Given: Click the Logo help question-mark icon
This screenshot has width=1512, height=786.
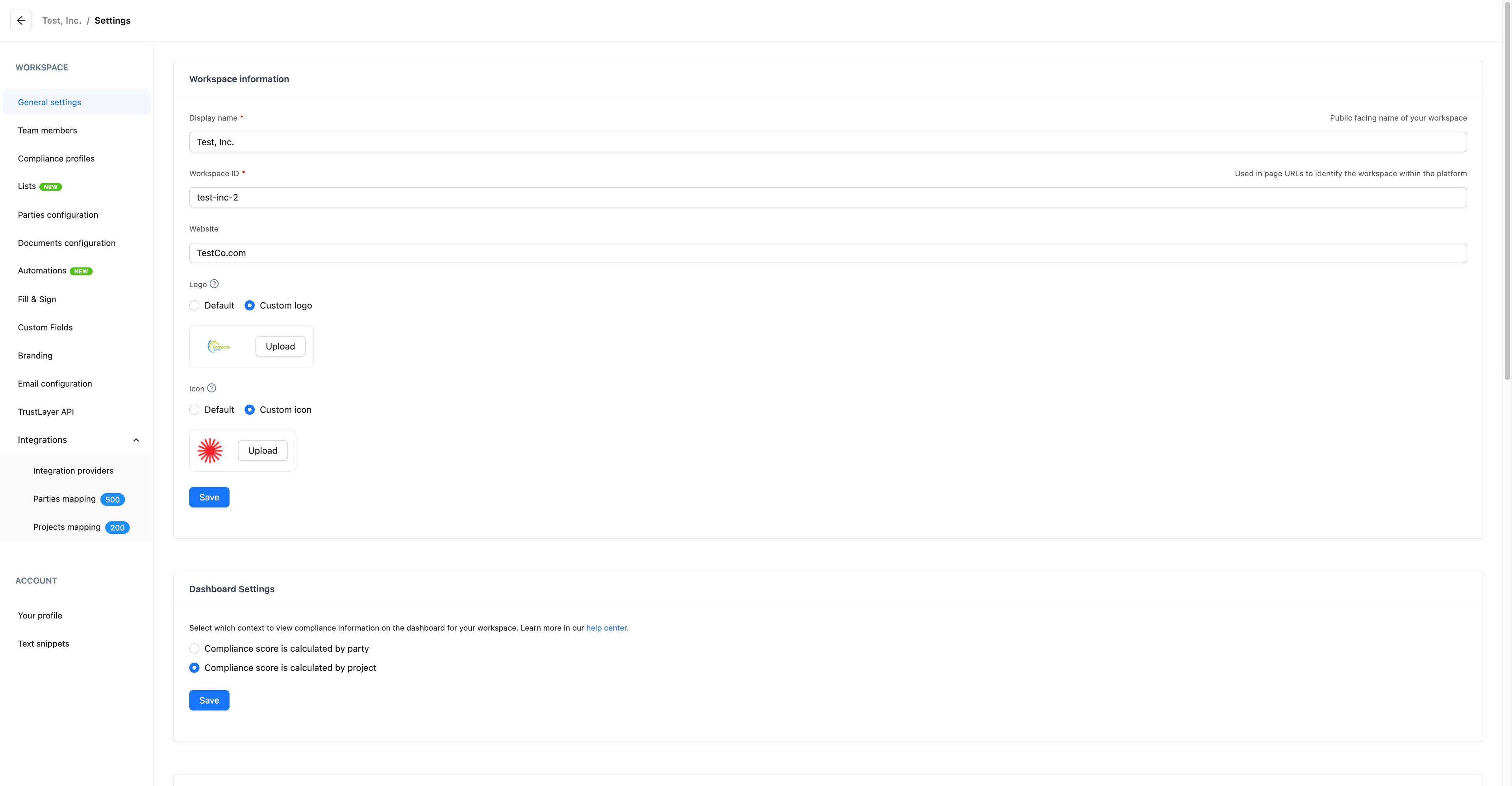Looking at the screenshot, I should (214, 284).
